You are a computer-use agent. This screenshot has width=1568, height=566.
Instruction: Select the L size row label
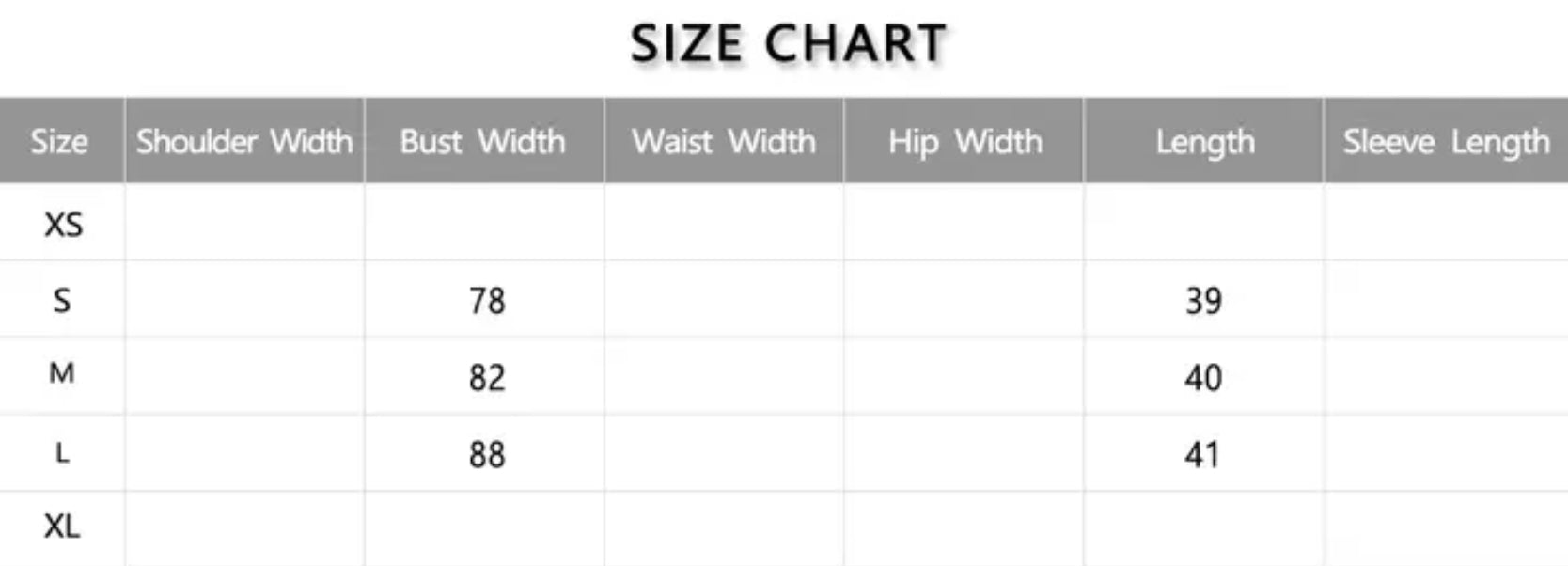click(62, 453)
